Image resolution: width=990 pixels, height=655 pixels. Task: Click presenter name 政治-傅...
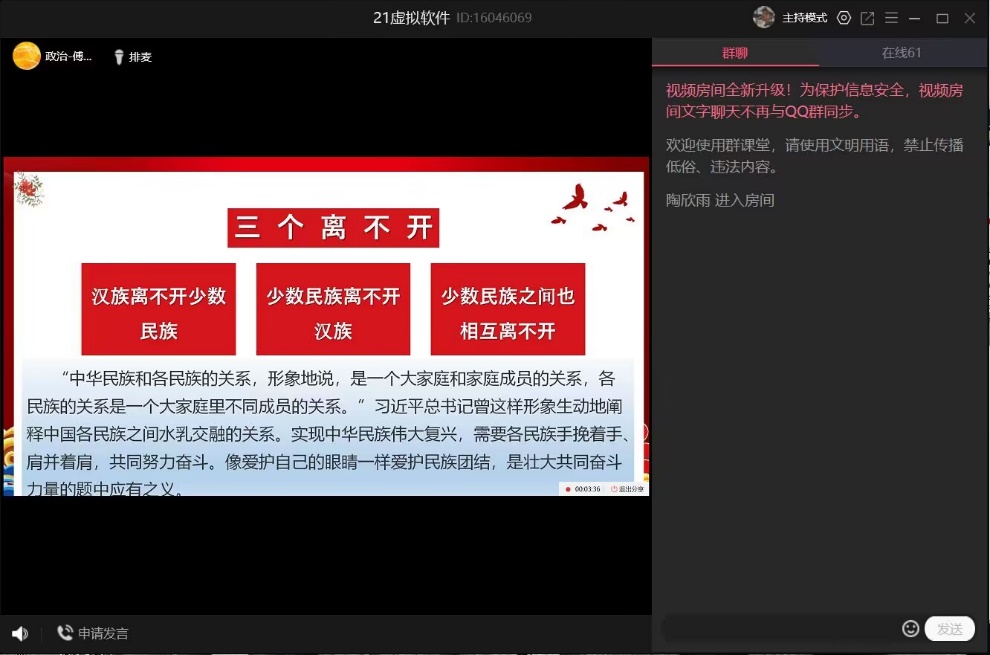pos(68,57)
